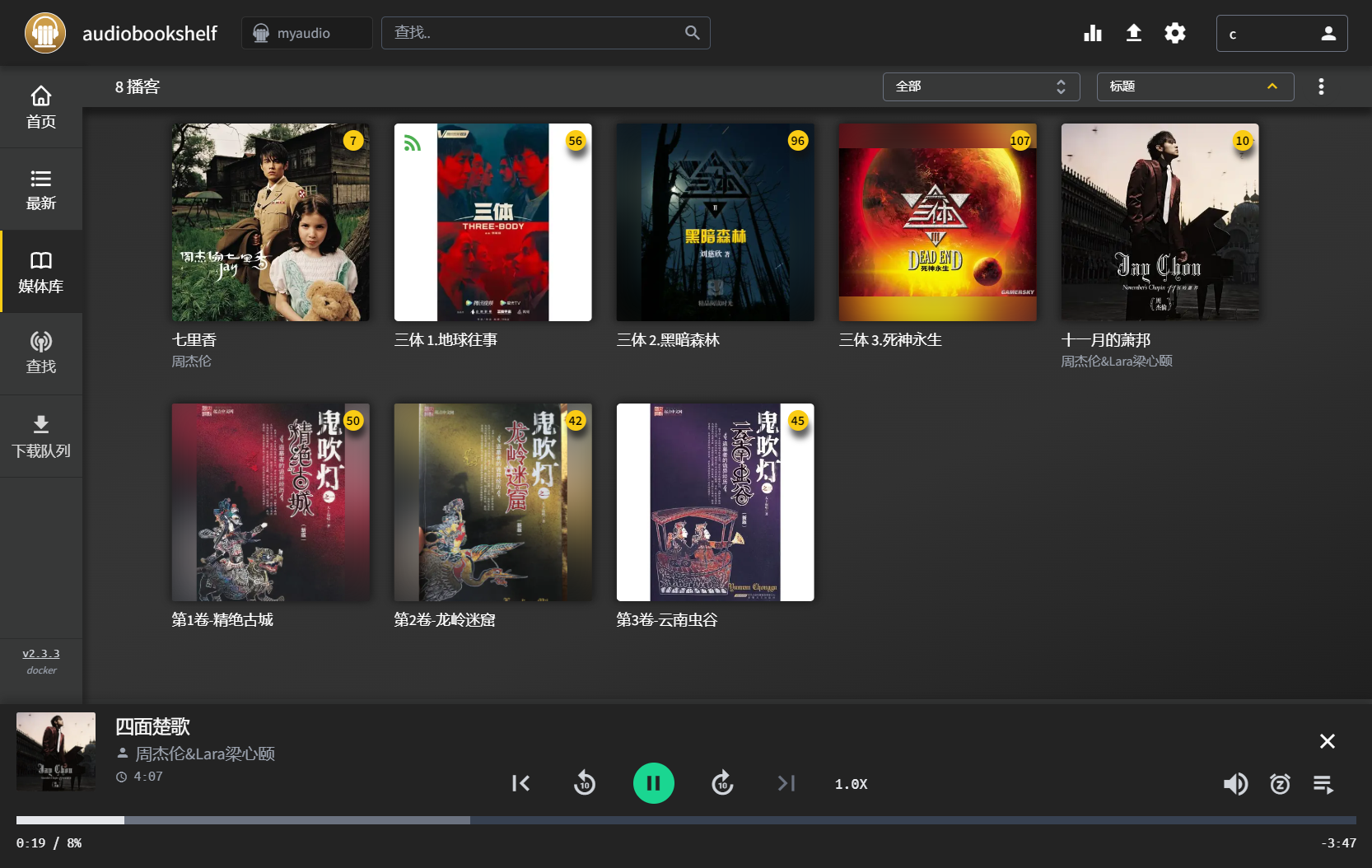
Task: Open the player queue icon
Action: (1323, 784)
